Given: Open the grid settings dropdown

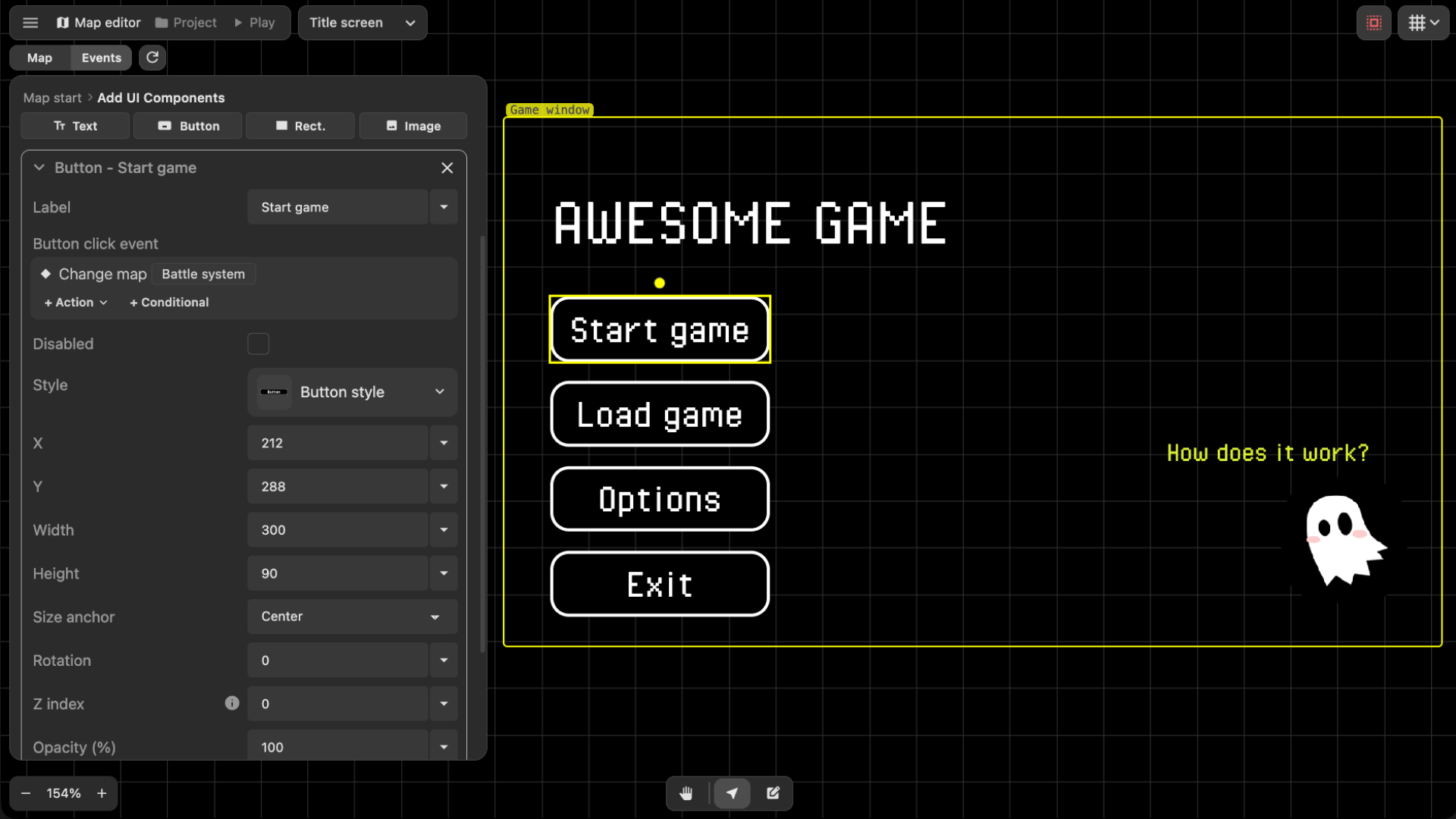Looking at the screenshot, I should (x=1423, y=23).
